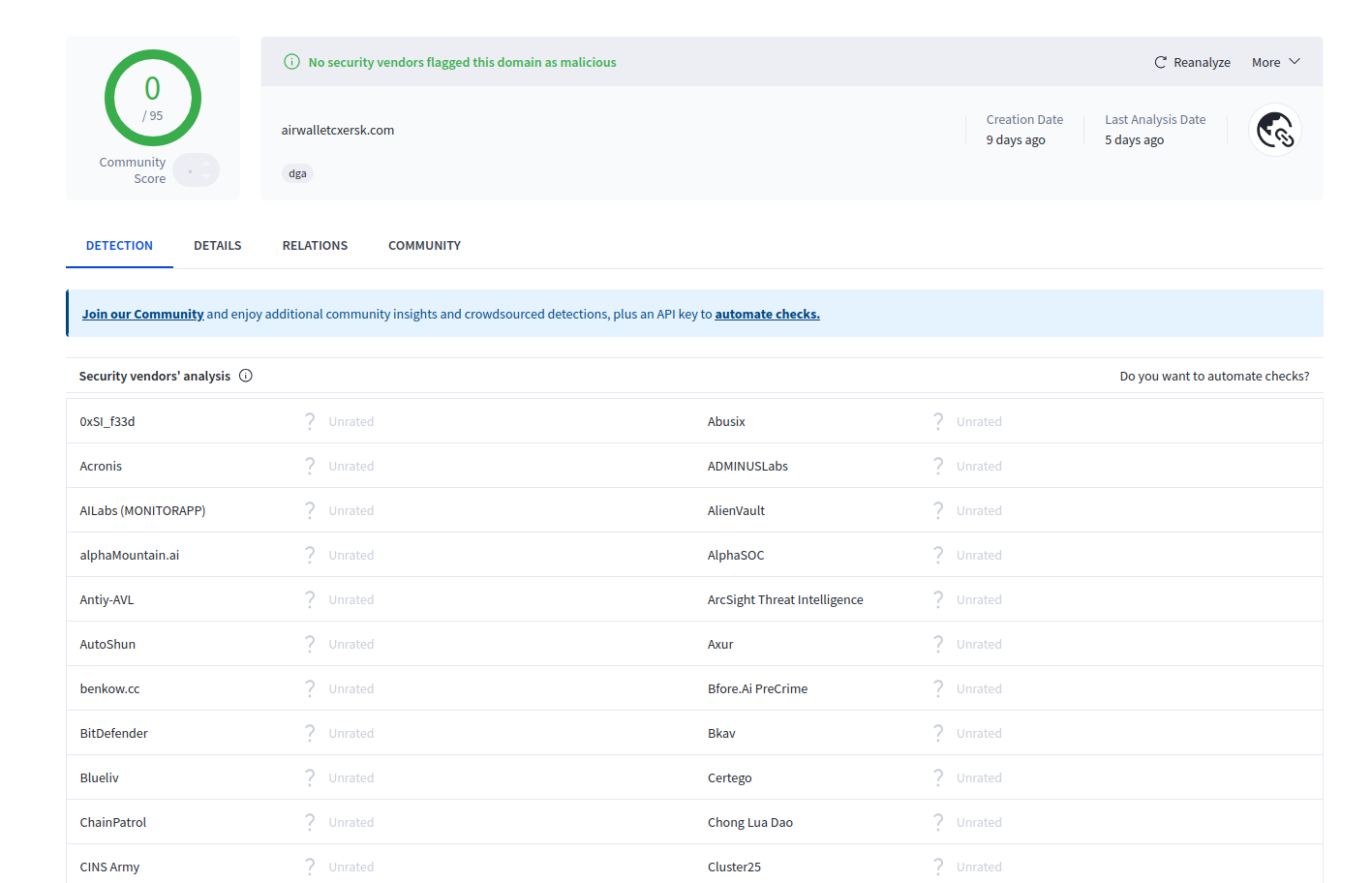1372x883 pixels.
Task: Click the dga tag chip
Action: pyautogui.click(x=297, y=174)
